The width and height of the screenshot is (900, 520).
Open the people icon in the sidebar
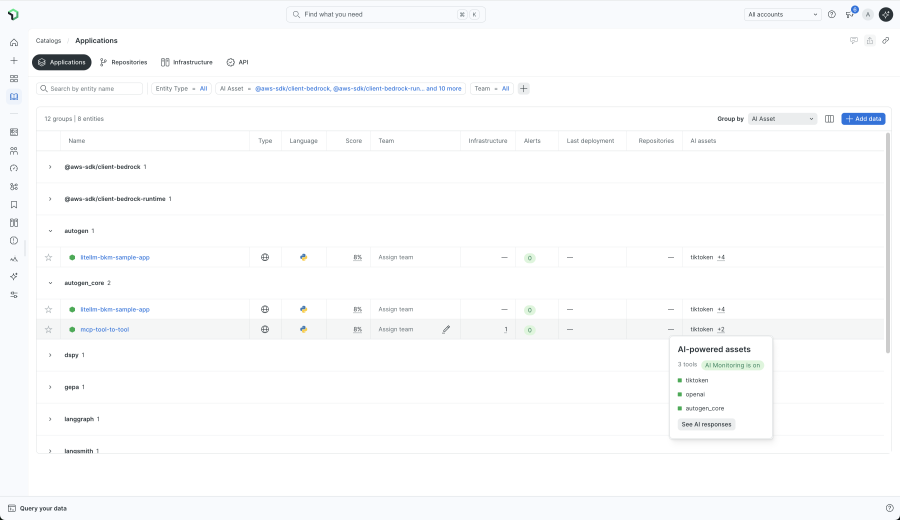[x=14, y=150]
